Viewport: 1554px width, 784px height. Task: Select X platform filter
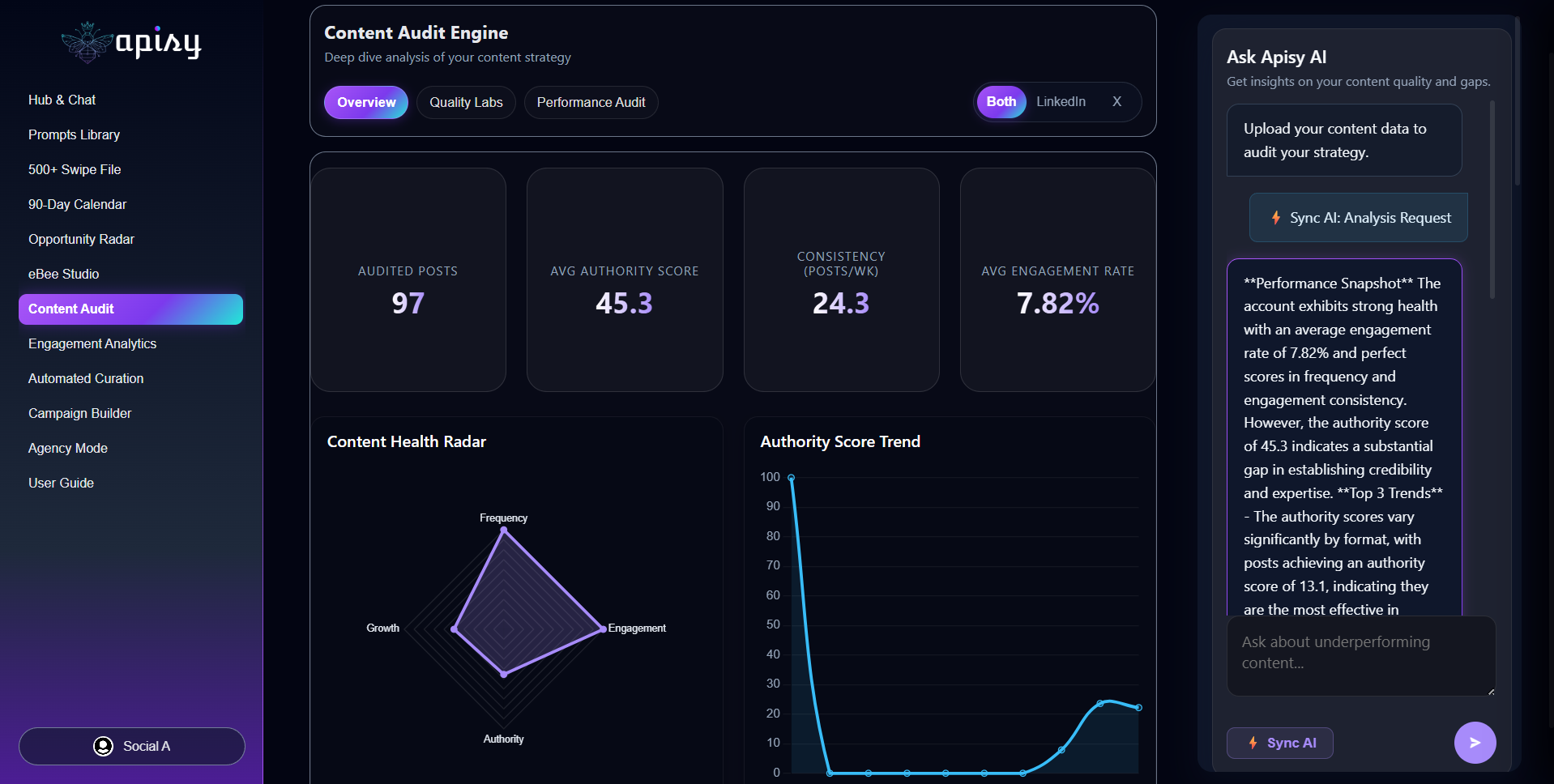[1116, 102]
